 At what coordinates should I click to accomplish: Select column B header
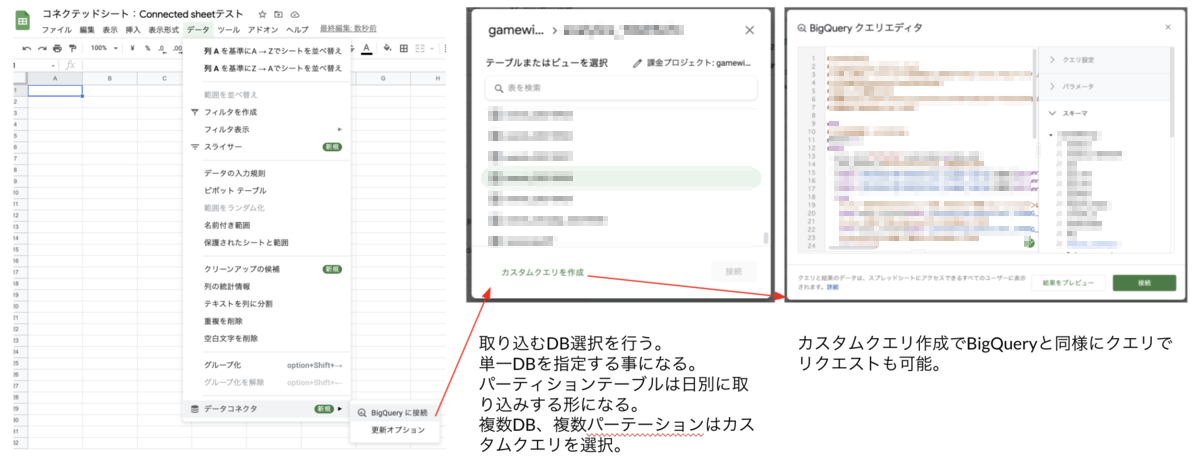[109, 78]
